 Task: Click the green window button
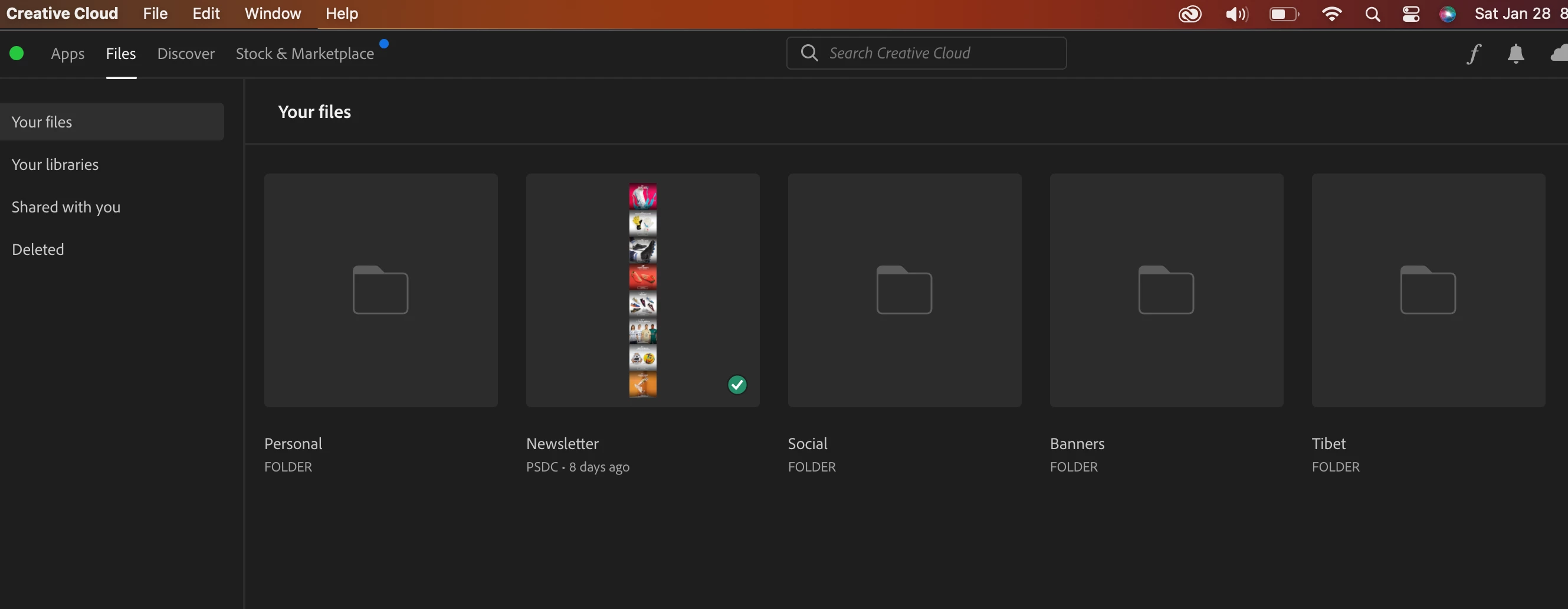click(17, 54)
